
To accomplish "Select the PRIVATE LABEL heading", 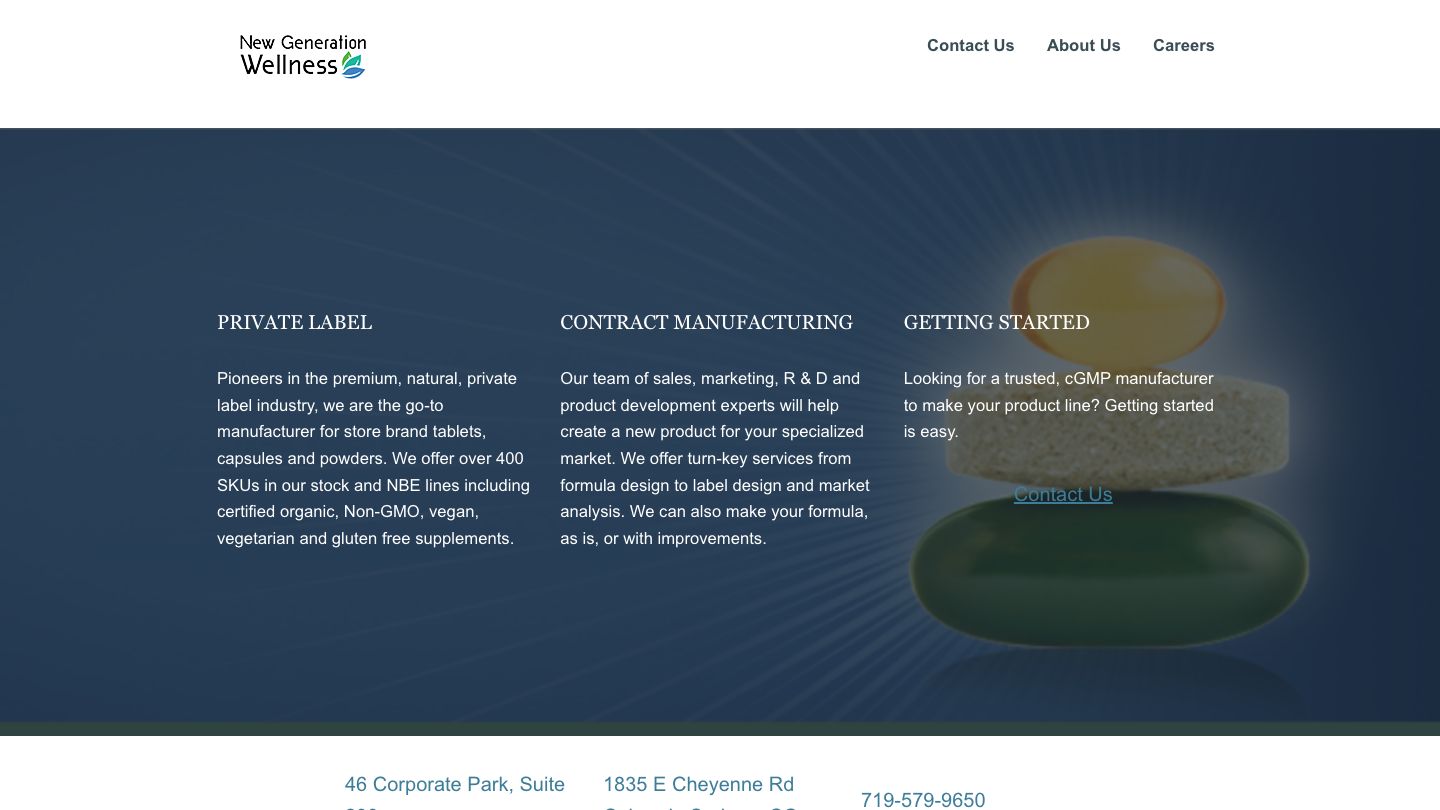I will click(294, 322).
